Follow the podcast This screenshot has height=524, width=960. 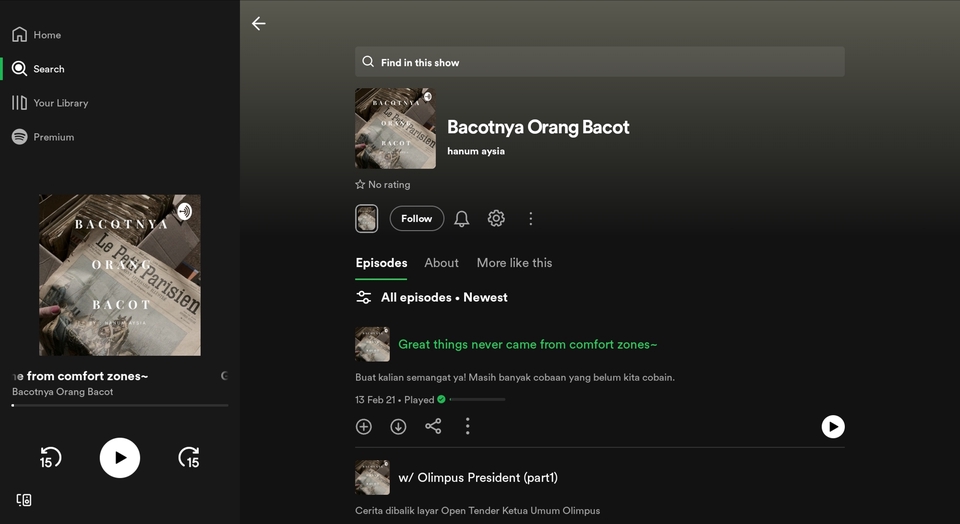coord(417,219)
